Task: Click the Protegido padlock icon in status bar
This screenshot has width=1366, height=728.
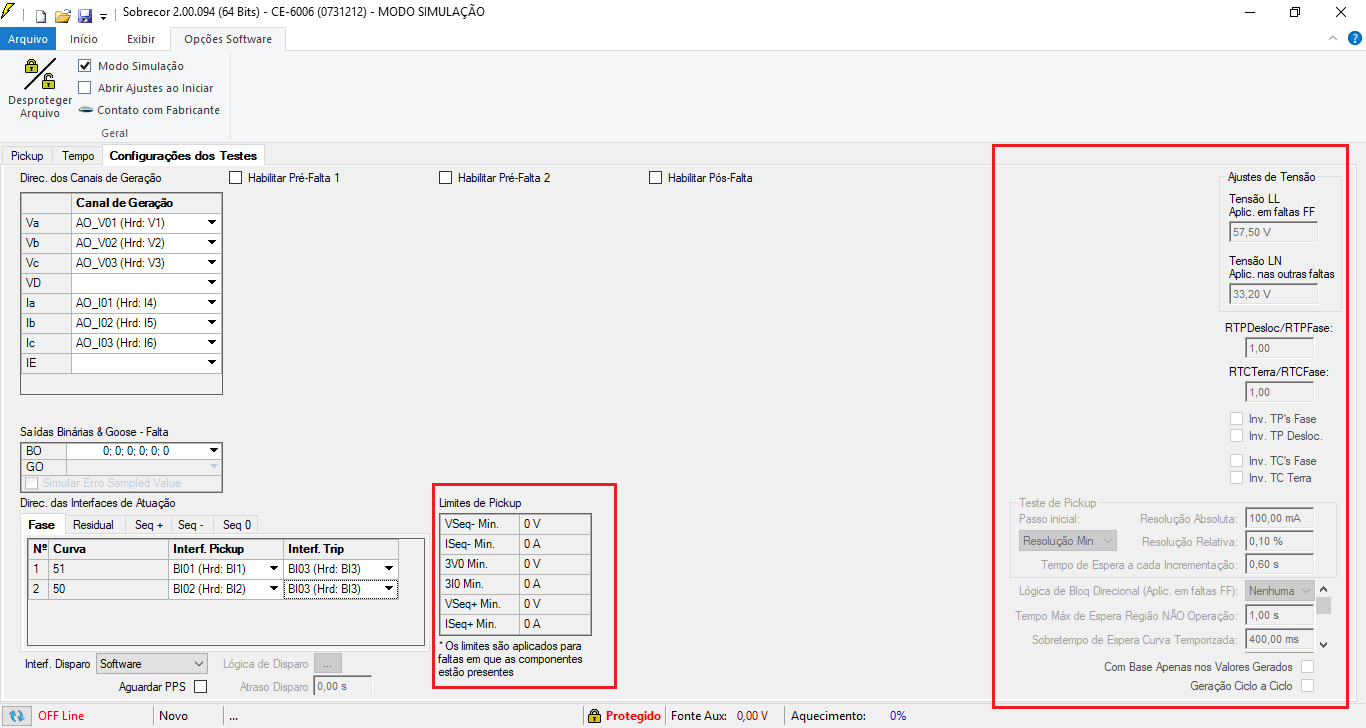Action: click(594, 716)
